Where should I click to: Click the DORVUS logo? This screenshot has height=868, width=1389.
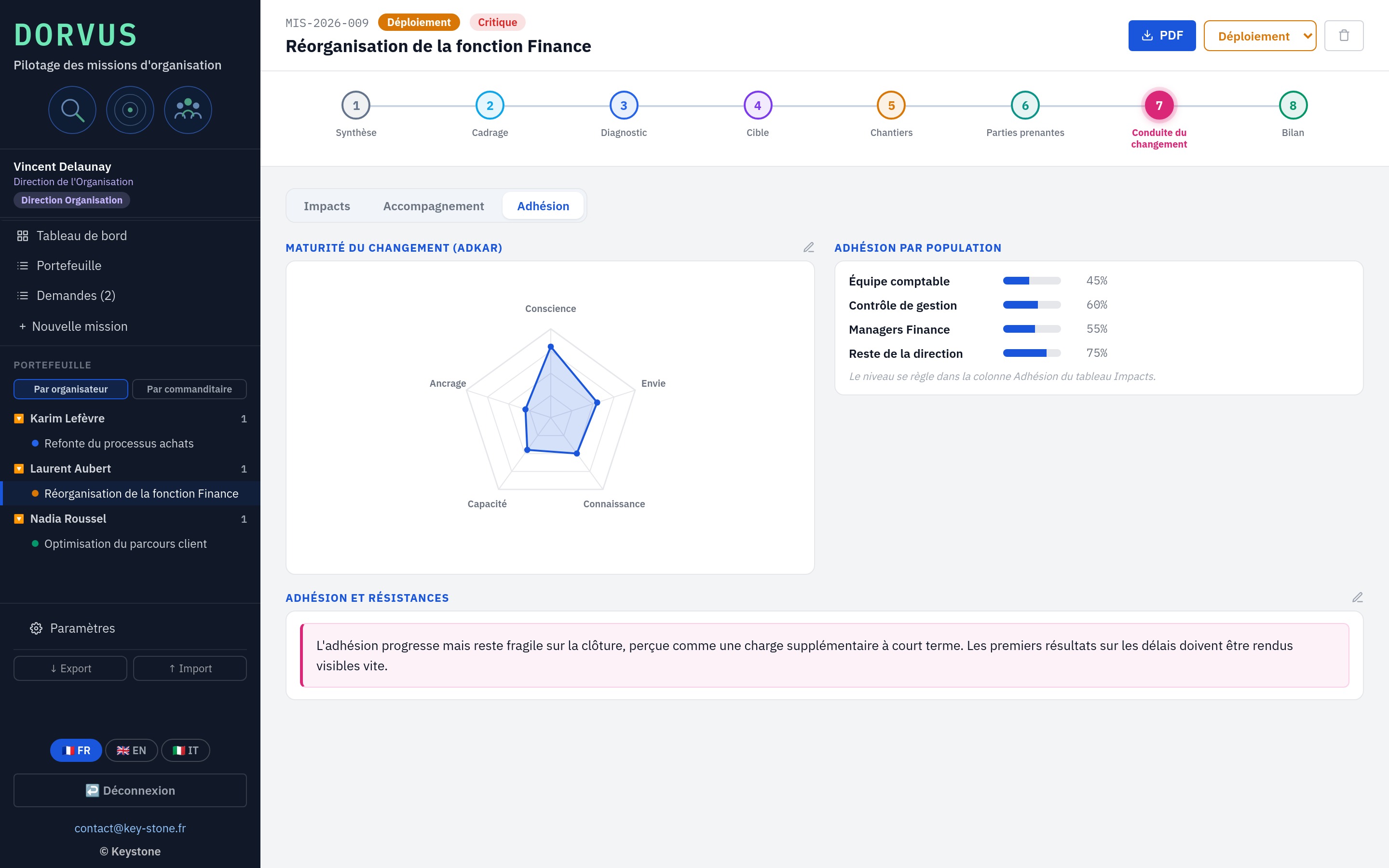(76, 34)
